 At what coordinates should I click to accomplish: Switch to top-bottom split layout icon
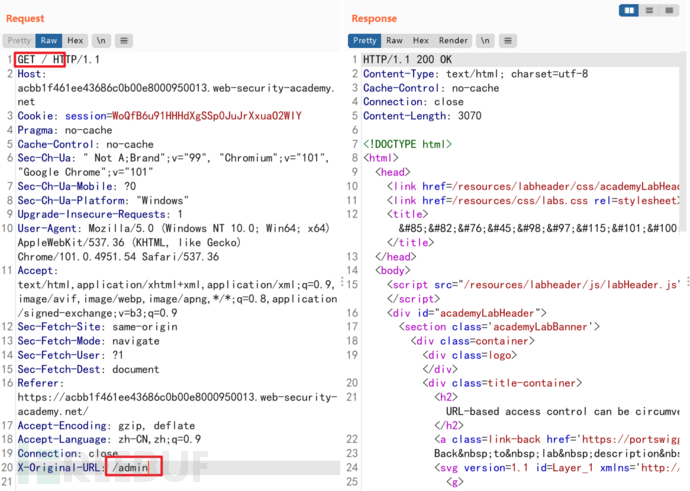pos(651,10)
